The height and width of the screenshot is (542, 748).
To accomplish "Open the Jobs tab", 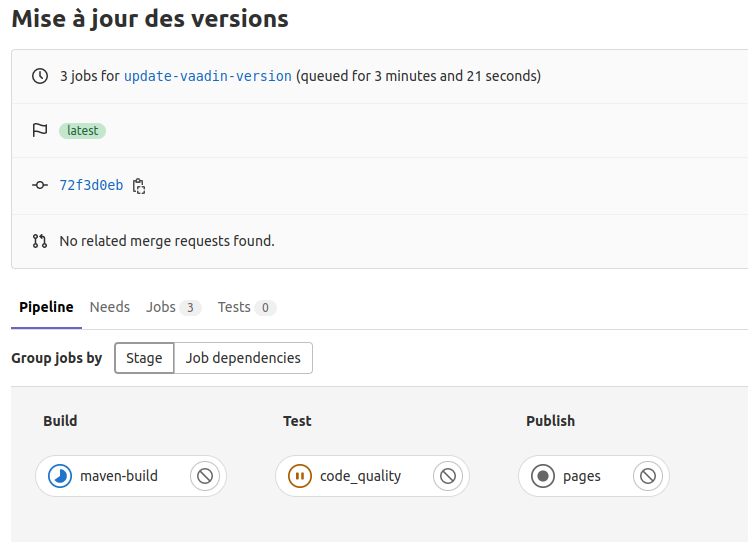I will click(x=174, y=307).
